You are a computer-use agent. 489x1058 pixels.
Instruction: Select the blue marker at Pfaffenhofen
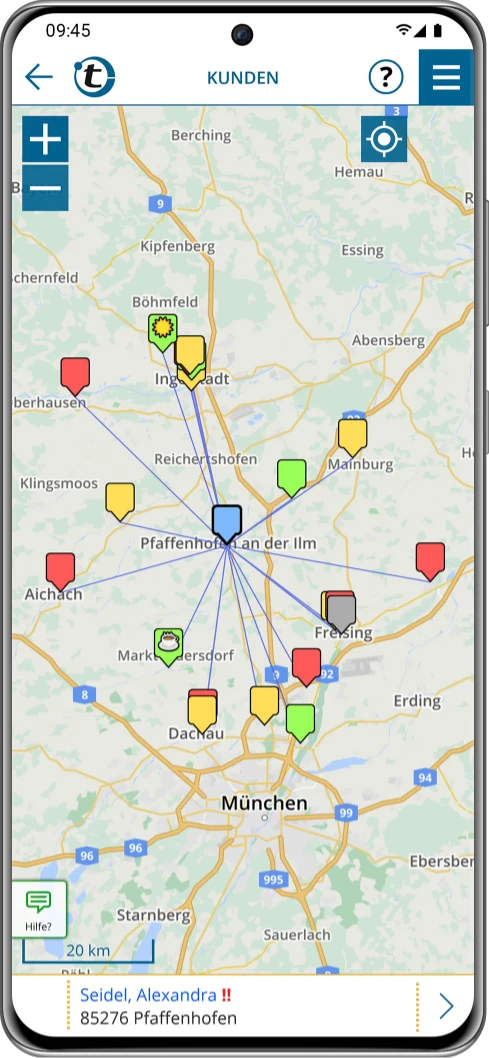227,523
